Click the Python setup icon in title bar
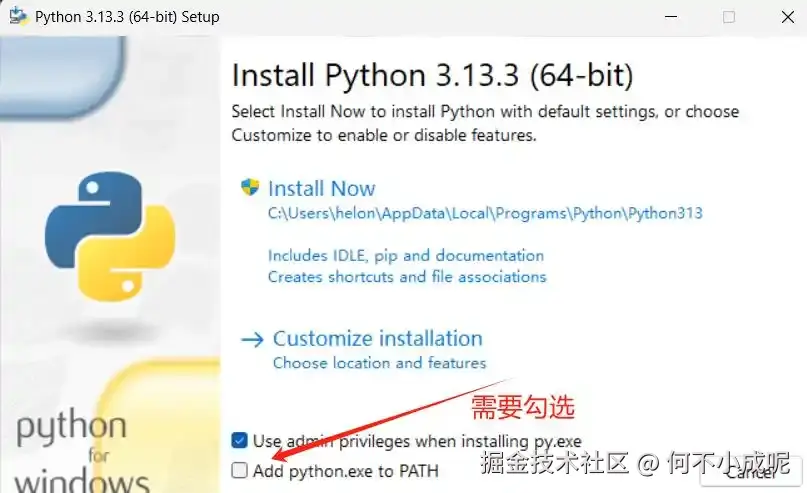 (x=19, y=16)
